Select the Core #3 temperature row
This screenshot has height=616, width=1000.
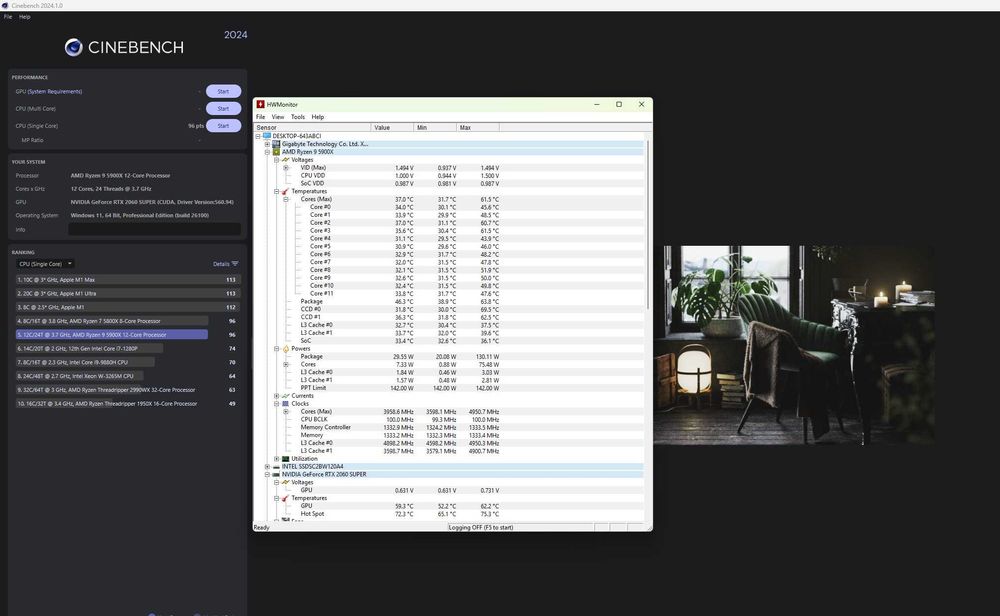(x=449, y=231)
